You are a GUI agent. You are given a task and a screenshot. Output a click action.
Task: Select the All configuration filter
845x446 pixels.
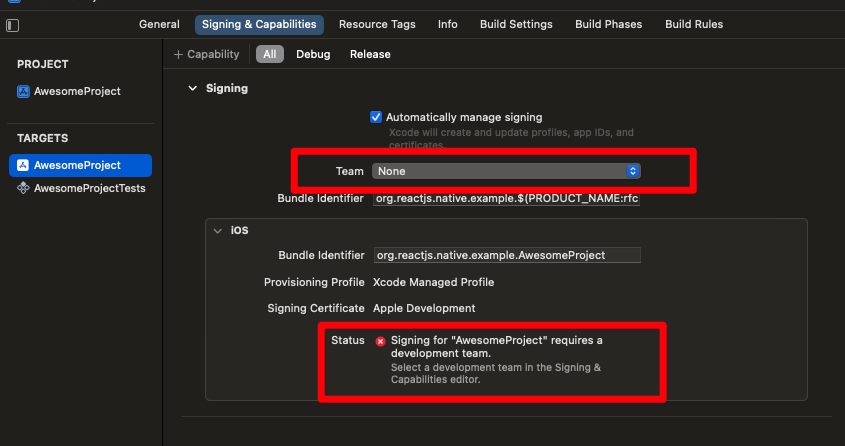coord(270,54)
